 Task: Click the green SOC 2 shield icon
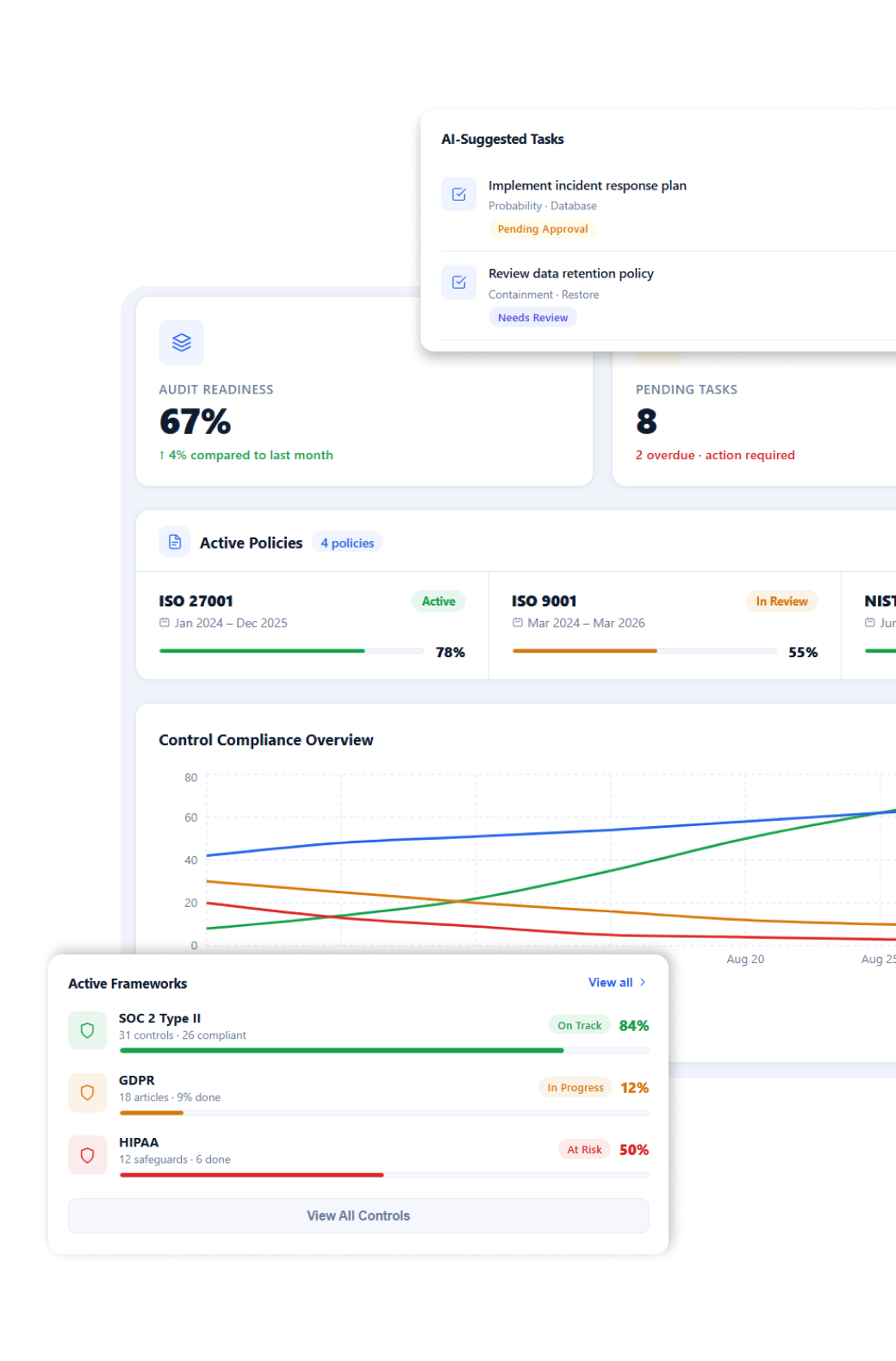coord(87,1030)
